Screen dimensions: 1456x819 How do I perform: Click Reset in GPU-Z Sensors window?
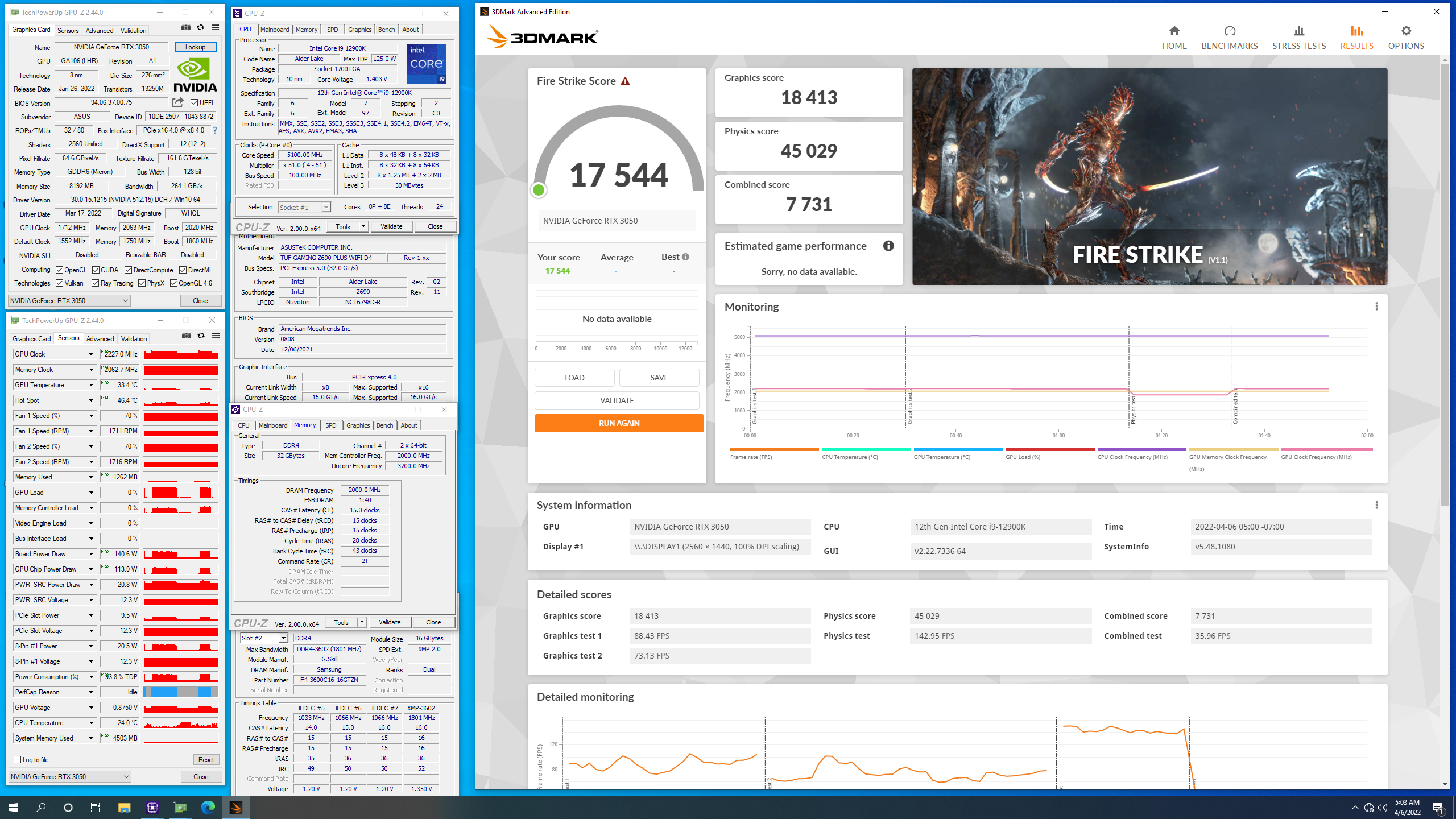pyautogui.click(x=206, y=759)
